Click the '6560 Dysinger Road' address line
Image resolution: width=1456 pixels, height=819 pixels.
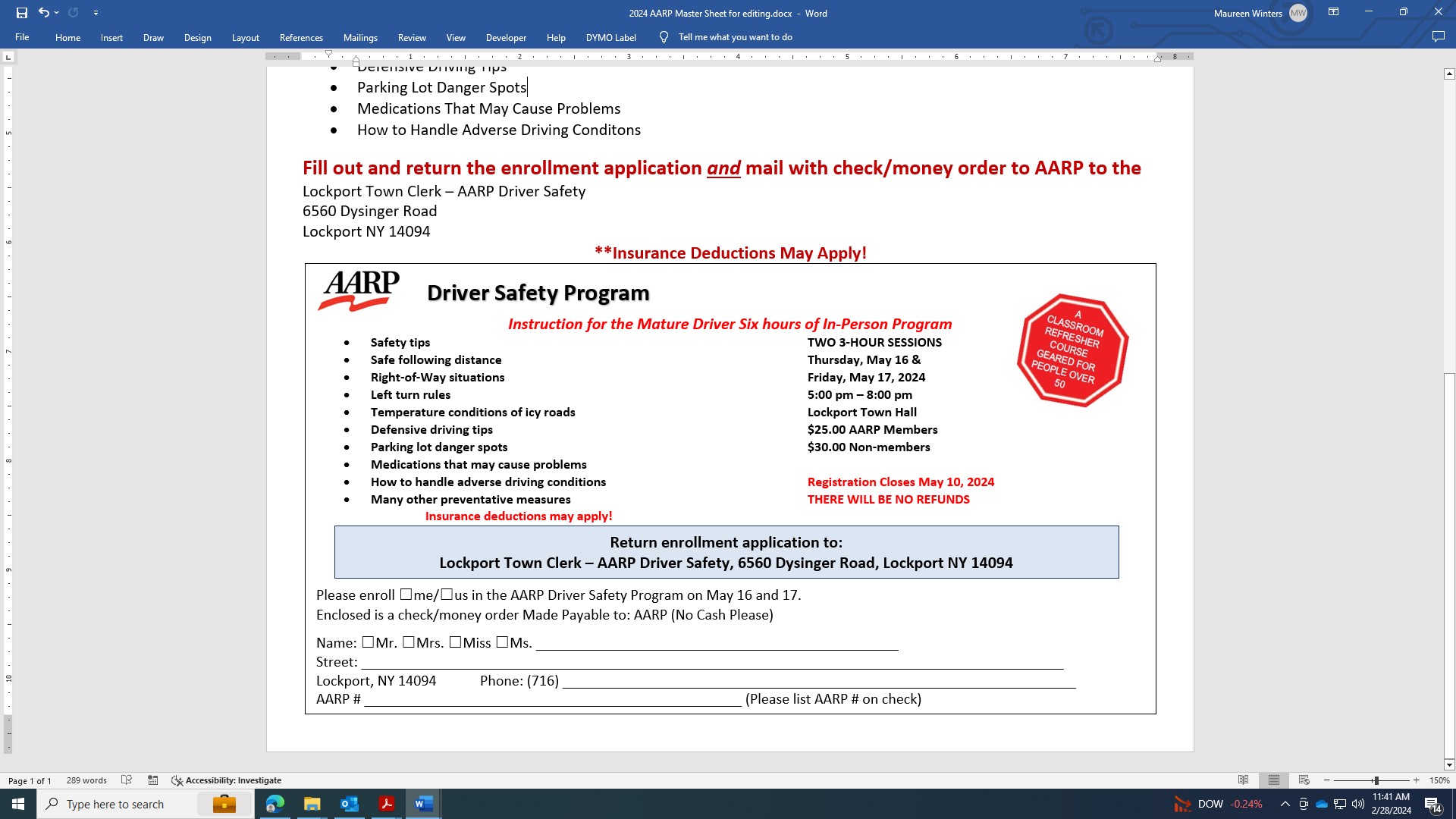click(369, 212)
